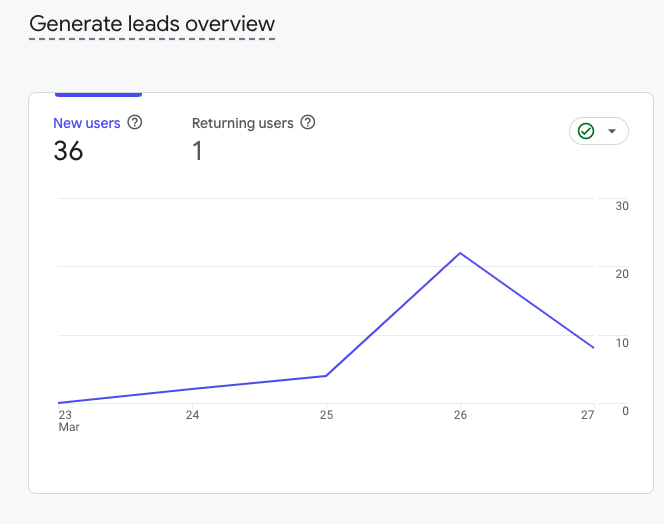664x524 pixels.
Task: Click the 0 y-axis label
Action: point(625,411)
